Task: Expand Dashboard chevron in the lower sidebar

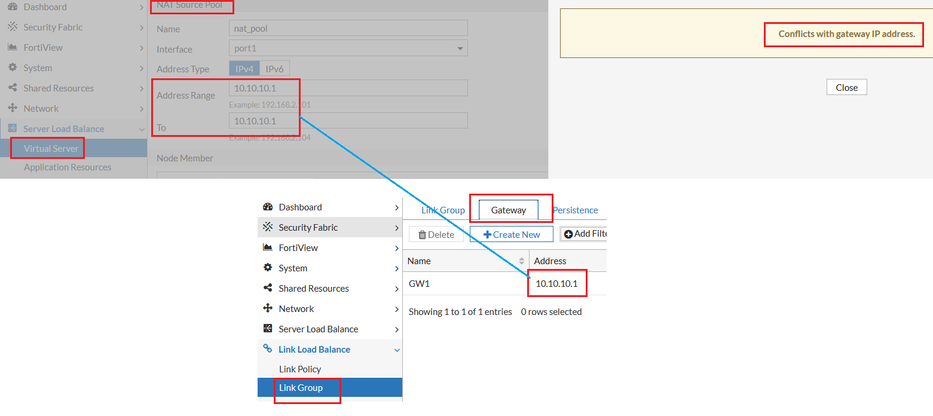Action: click(397, 208)
